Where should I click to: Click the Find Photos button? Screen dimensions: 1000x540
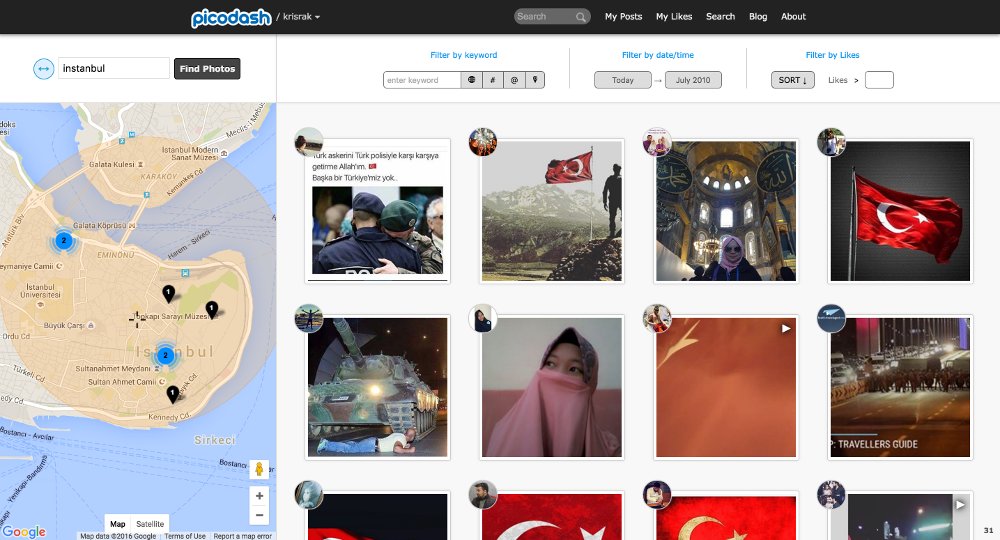[207, 68]
